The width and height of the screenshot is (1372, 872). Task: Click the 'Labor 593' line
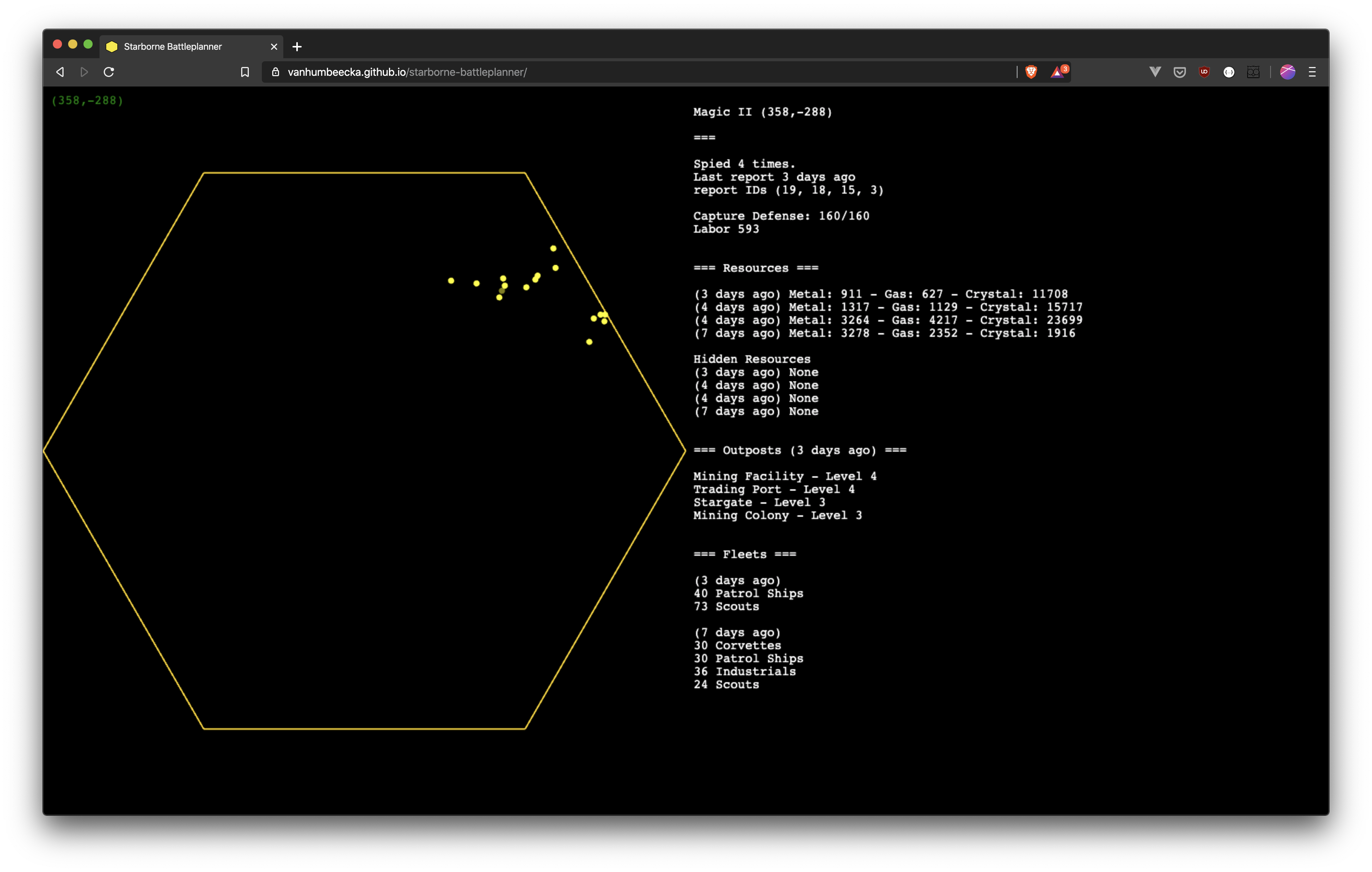726,229
